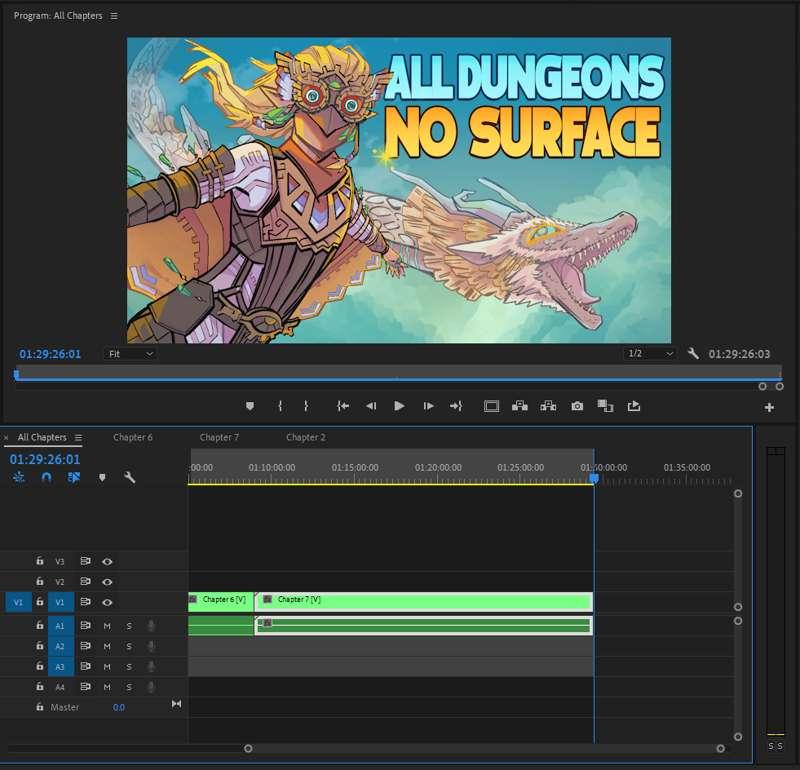Enable voice-over record on track A3
Image resolution: width=800 pixels, height=770 pixels.
[151, 666]
